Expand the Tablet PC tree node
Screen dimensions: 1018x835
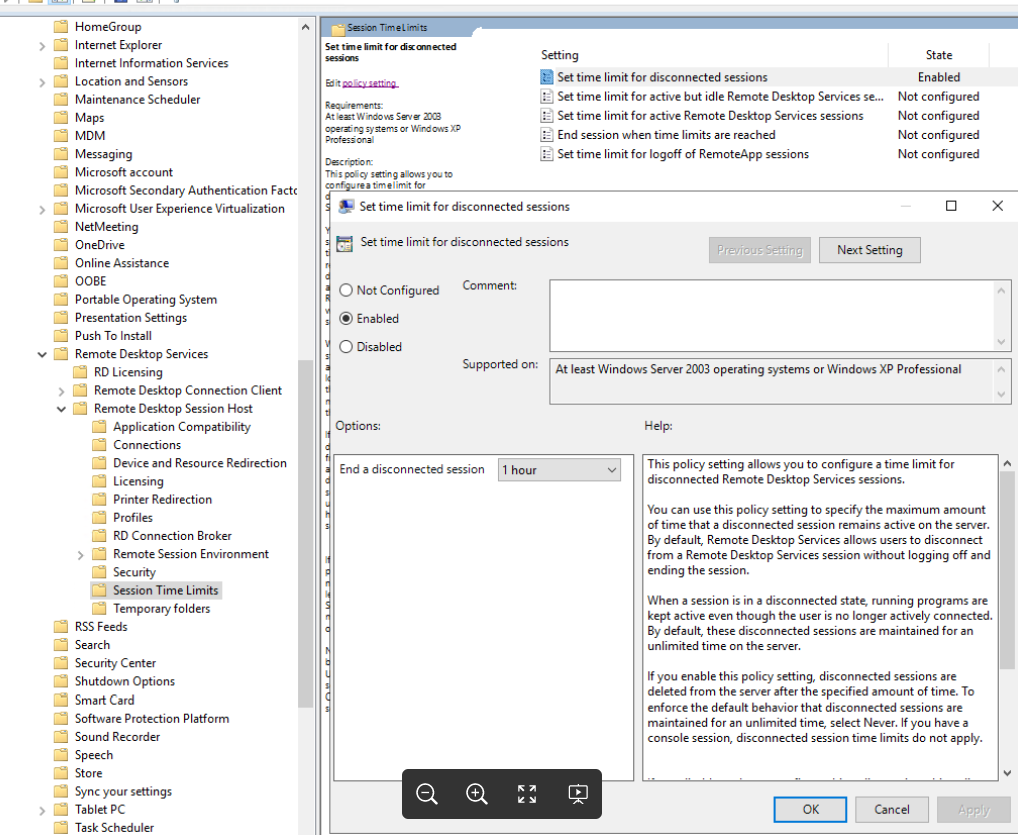[42, 811]
